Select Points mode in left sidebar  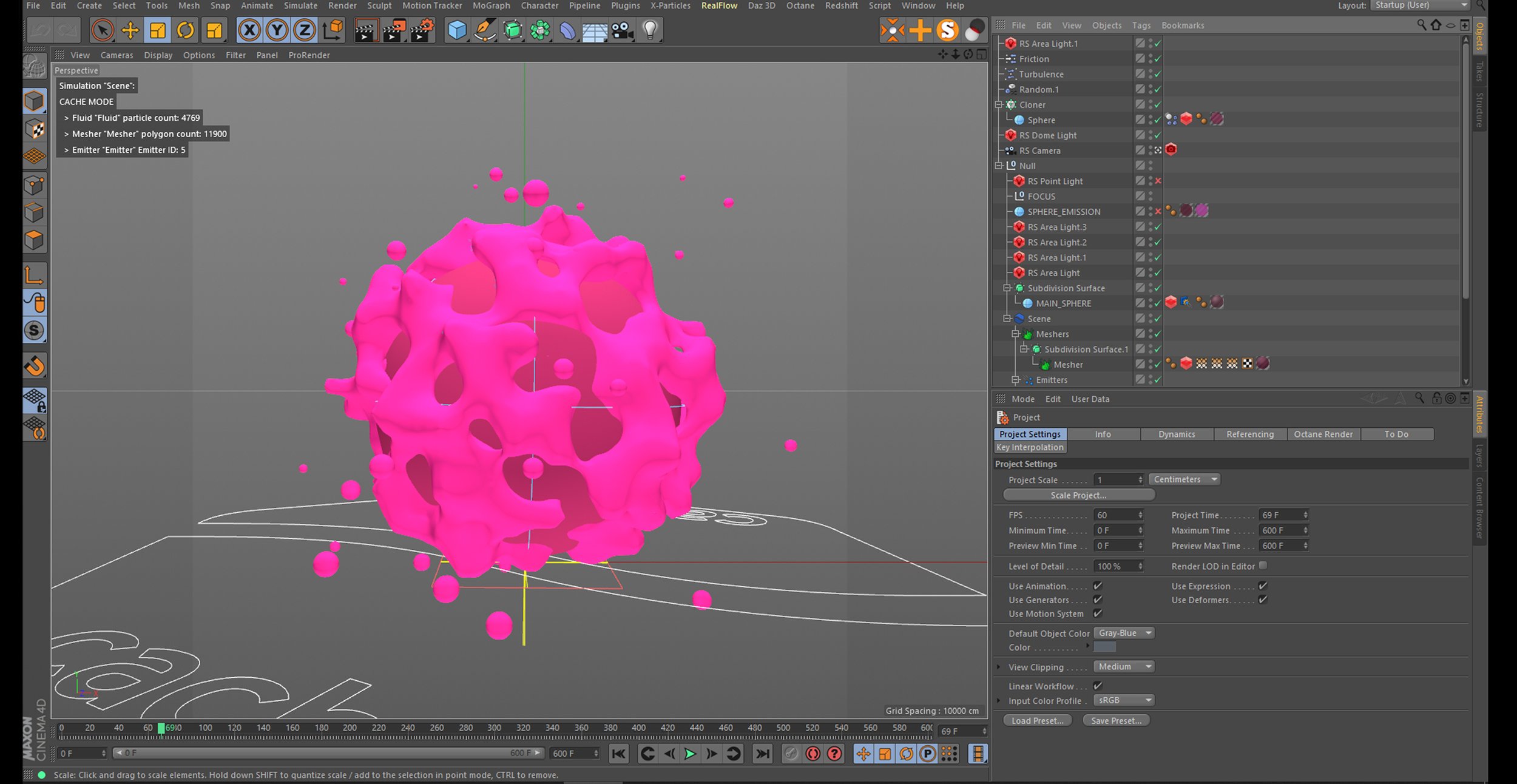tap(35, 185)
